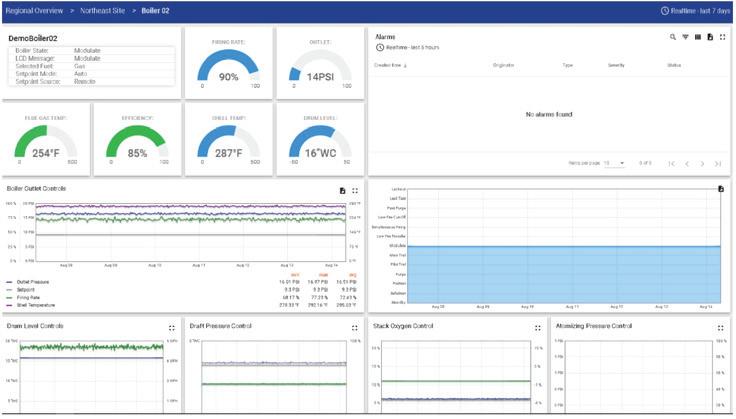
Task: Sort alarms by Created time column
Action: pos(390,65)
